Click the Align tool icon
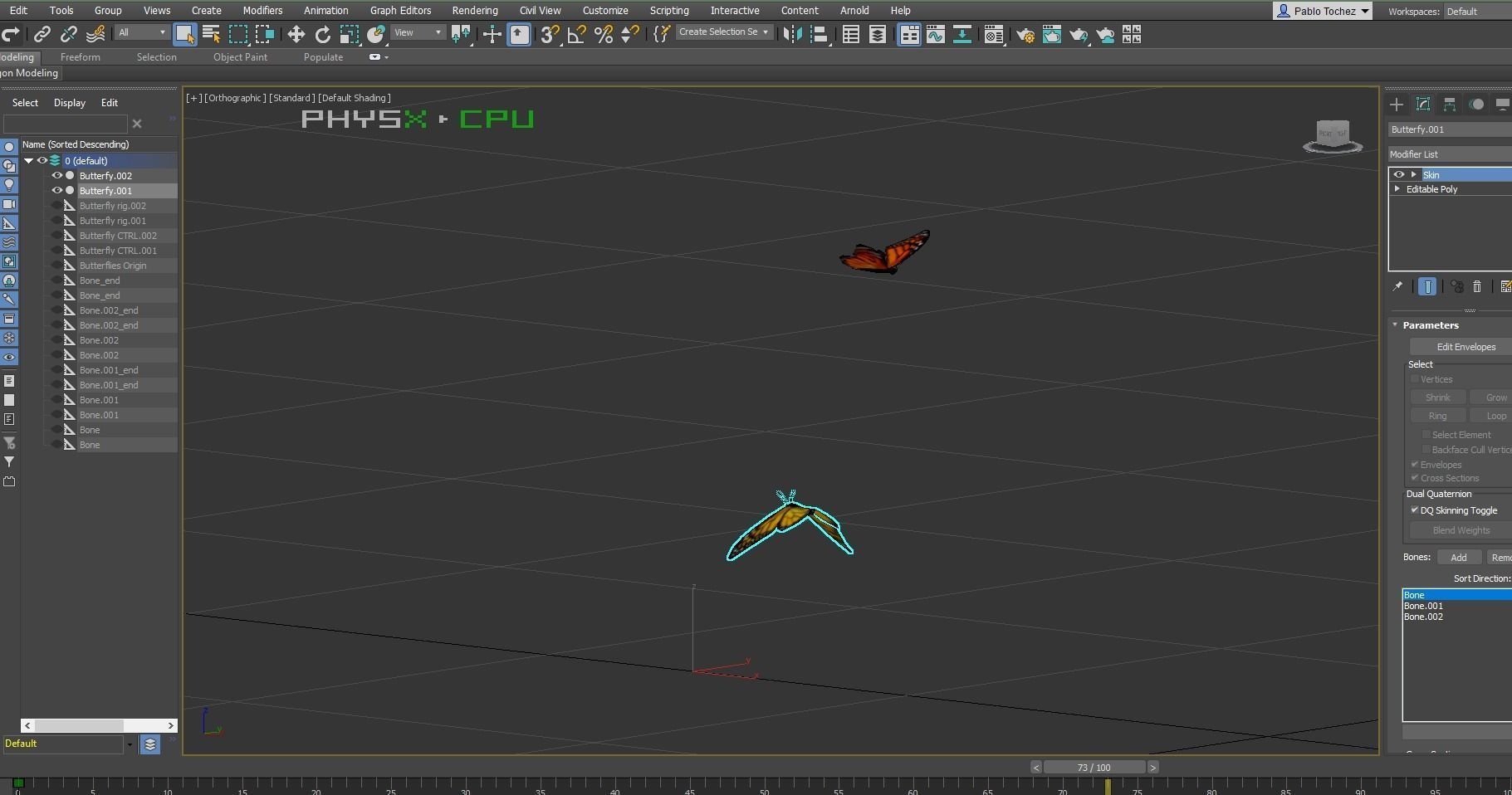The width and height of the screenshot is (1512, 795). (x=820, y=34)
